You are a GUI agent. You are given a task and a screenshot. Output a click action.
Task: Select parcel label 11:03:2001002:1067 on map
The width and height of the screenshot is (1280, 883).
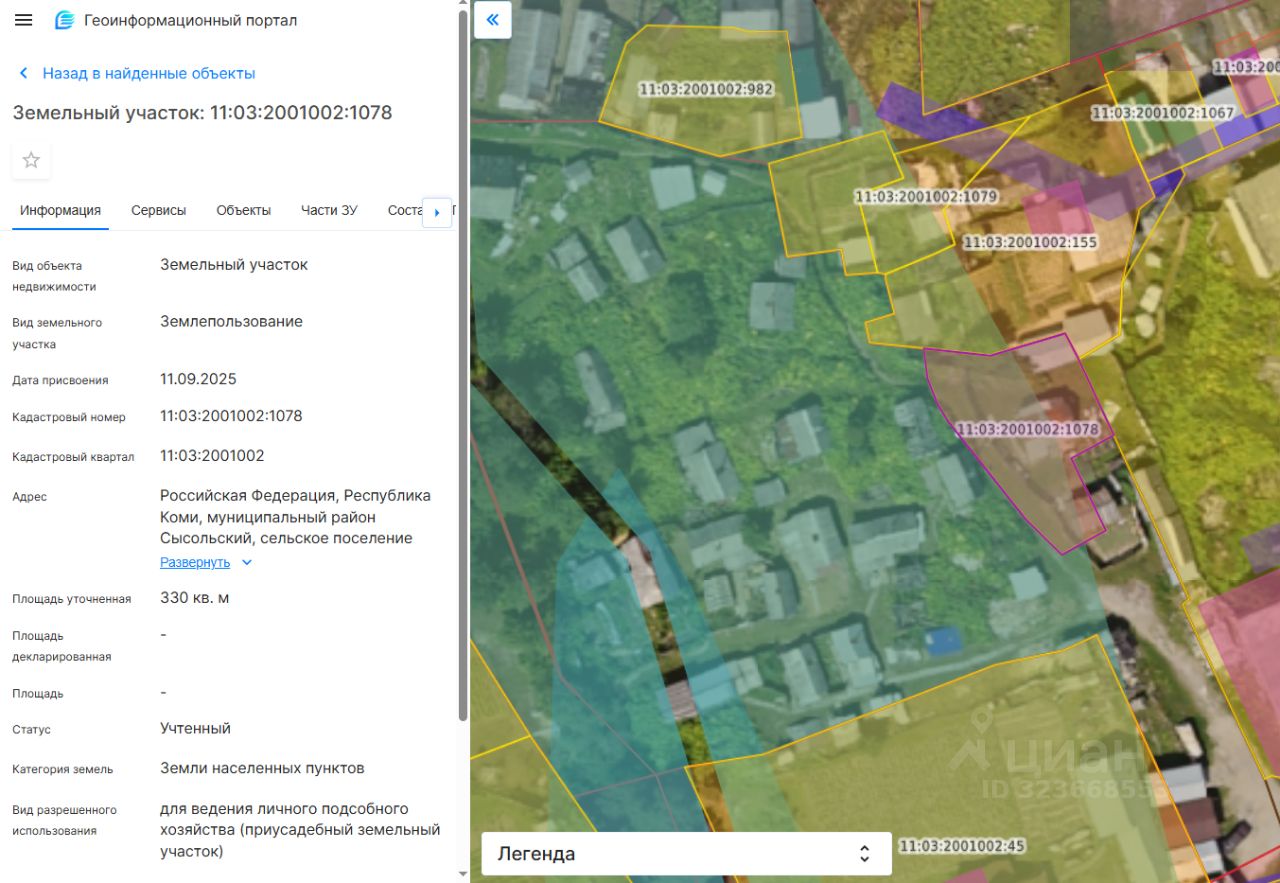1163,113
